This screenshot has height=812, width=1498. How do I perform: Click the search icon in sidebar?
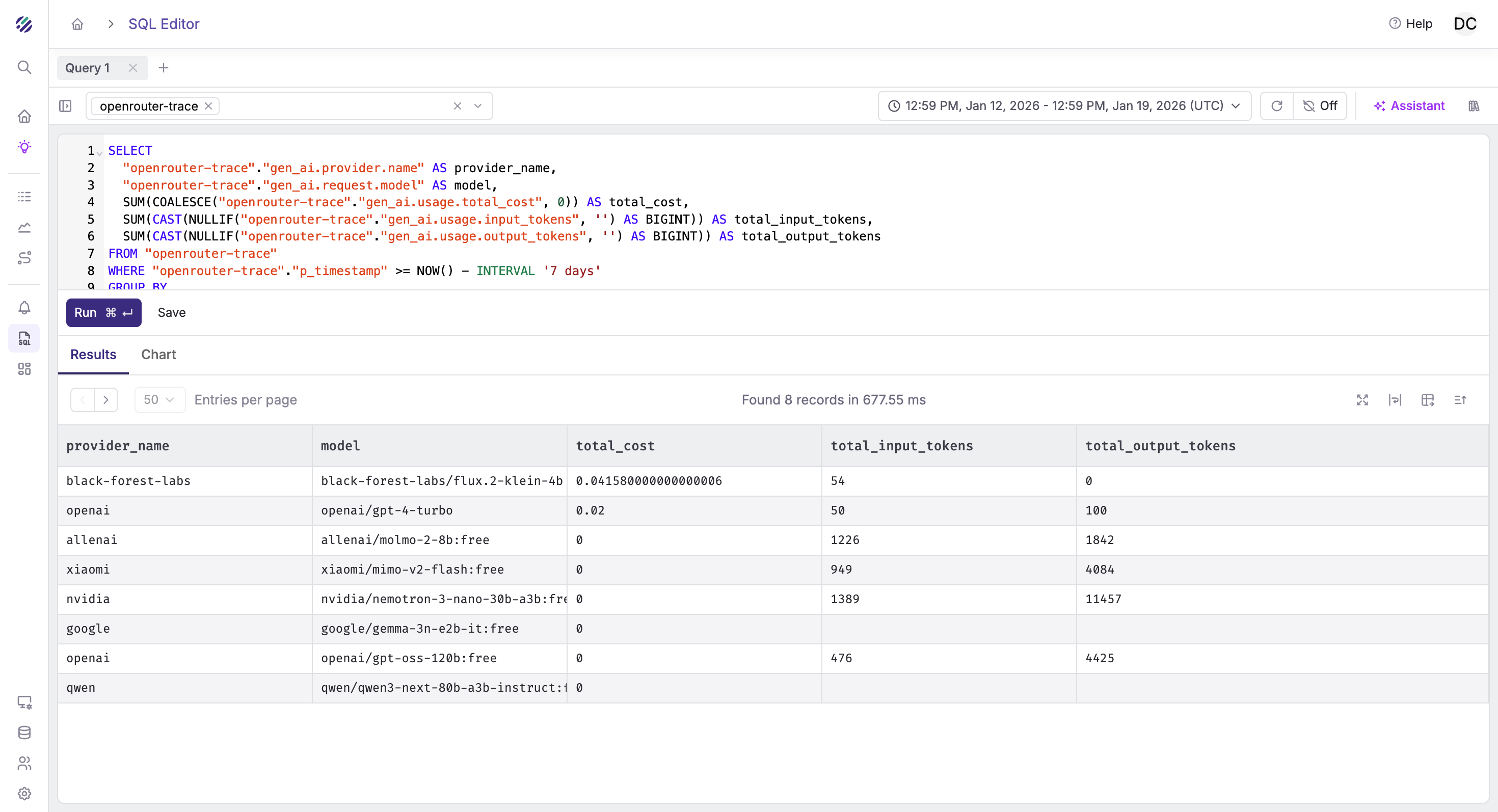tap(24, 67)
